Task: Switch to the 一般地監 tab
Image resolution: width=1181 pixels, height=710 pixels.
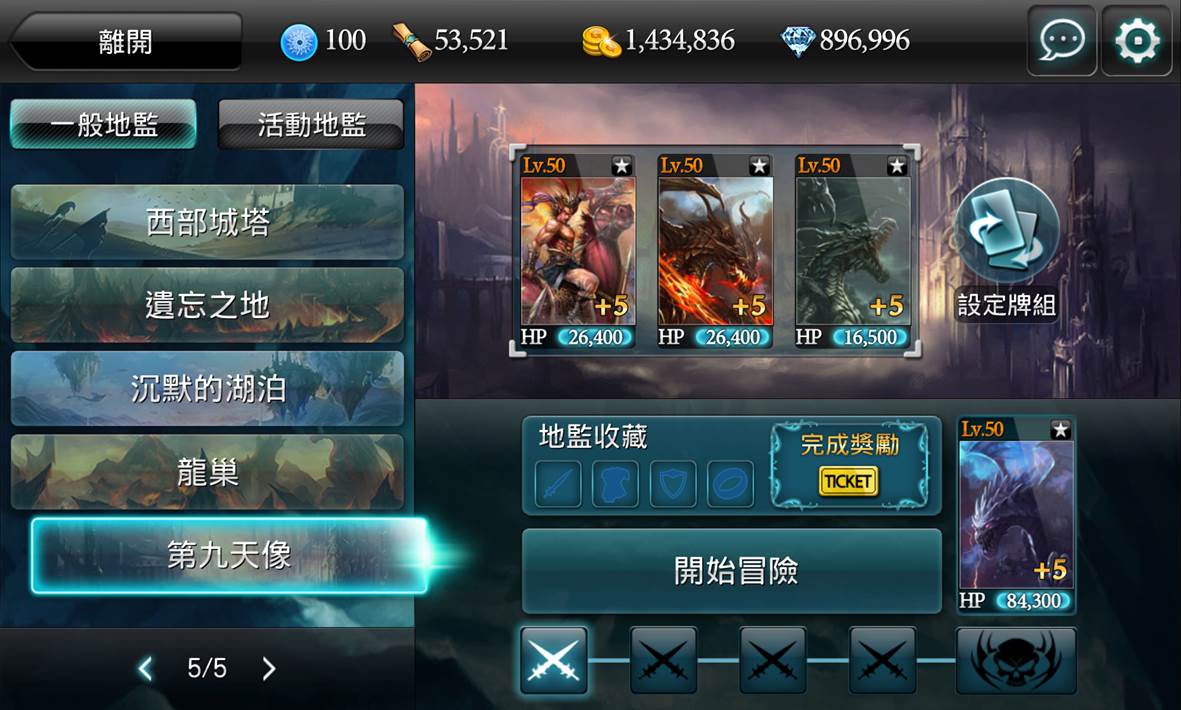Action: tap(103, 124)
